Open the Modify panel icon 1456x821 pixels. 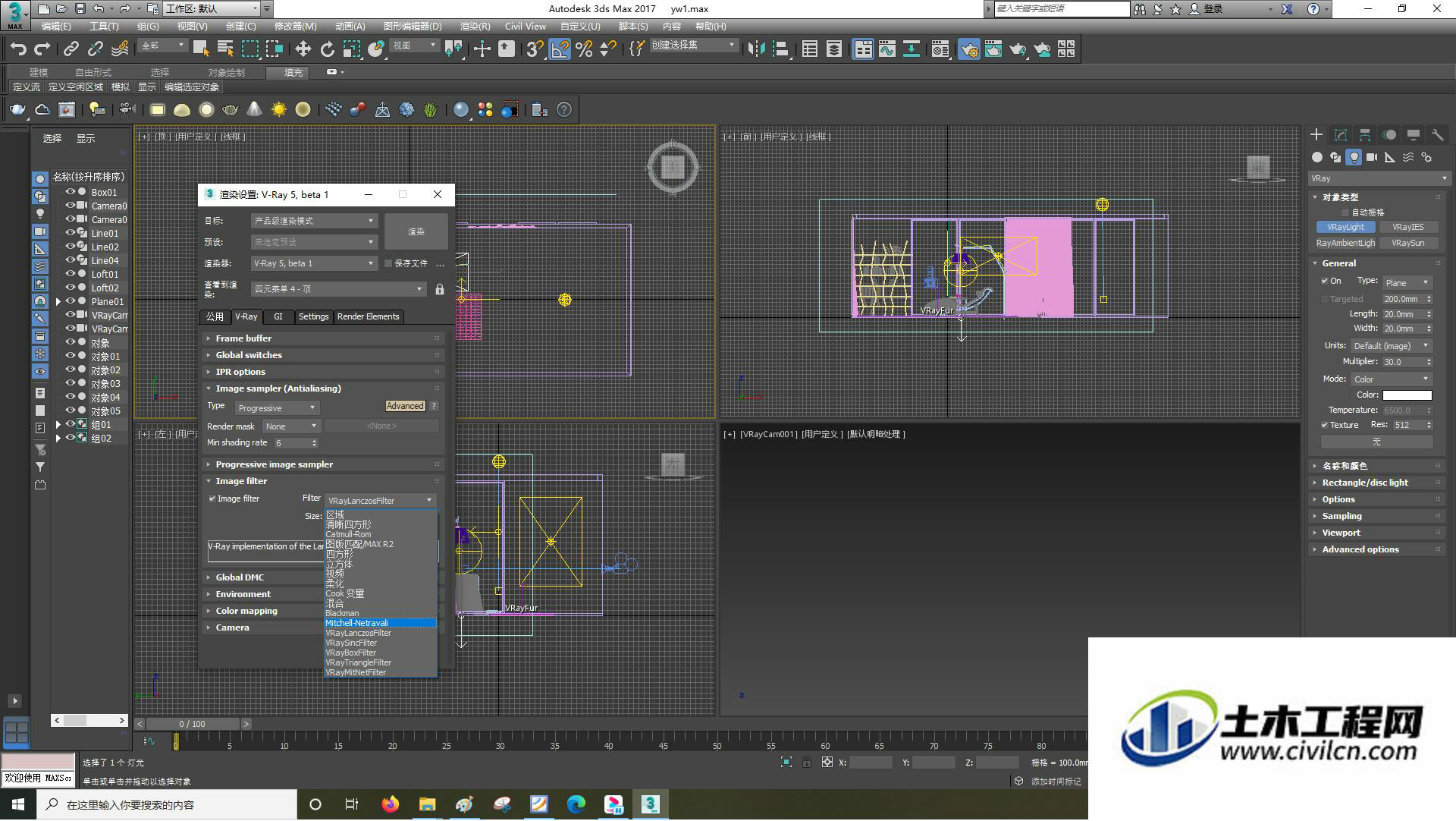click(1341, 134)
